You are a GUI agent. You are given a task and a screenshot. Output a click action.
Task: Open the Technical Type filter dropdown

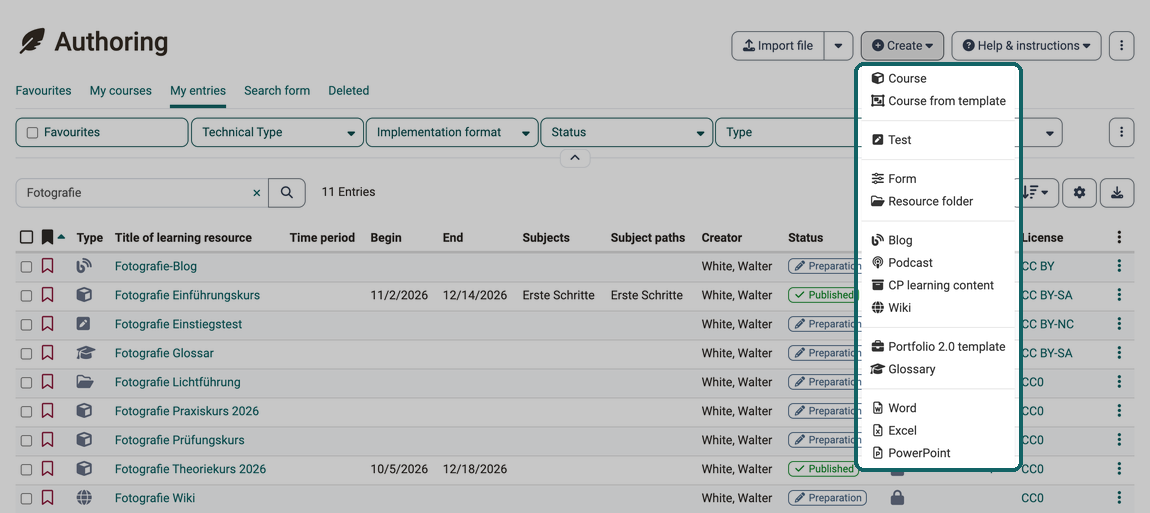click(277, 133)
